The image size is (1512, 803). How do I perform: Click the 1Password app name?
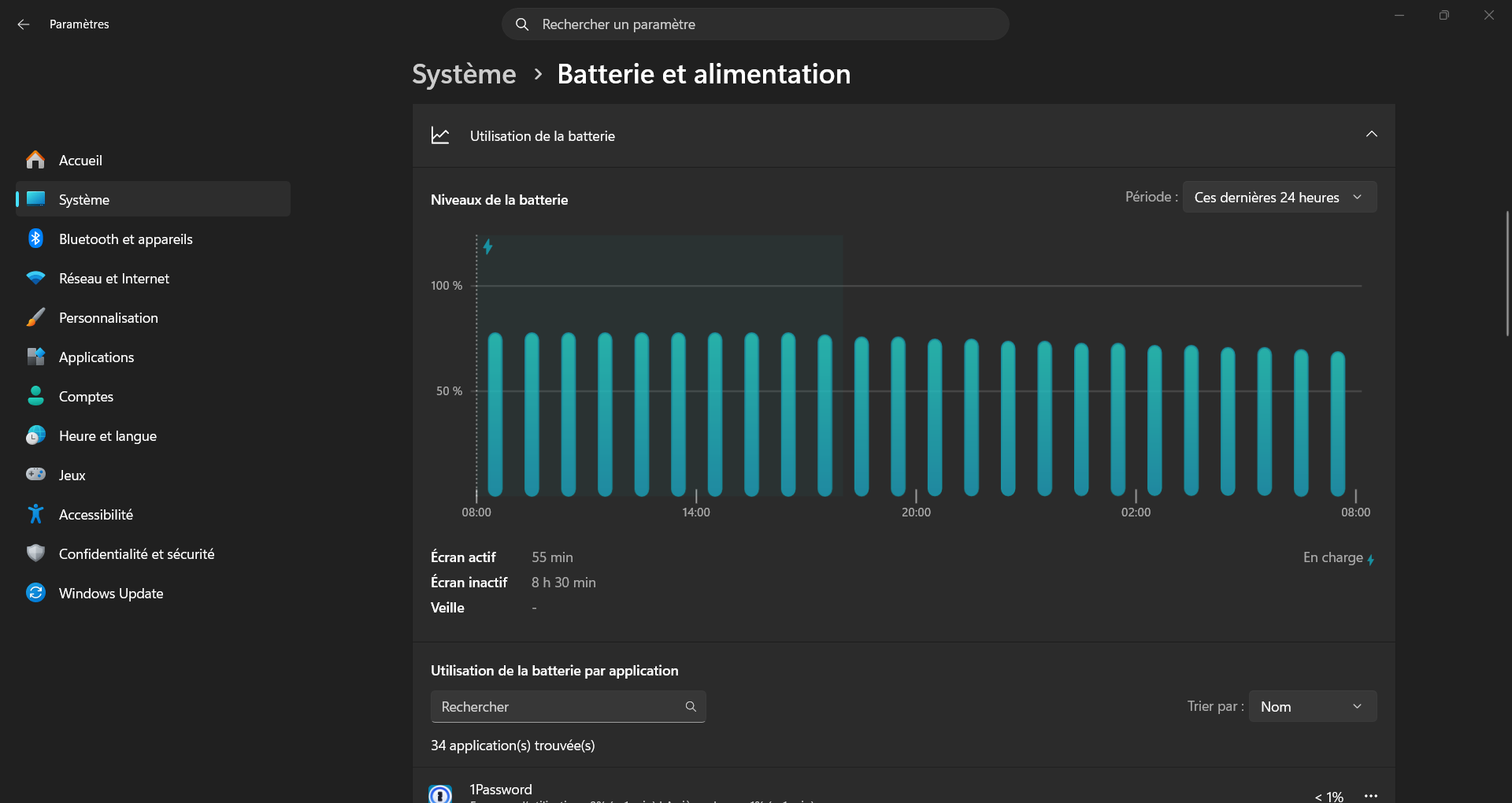point(501,790)
